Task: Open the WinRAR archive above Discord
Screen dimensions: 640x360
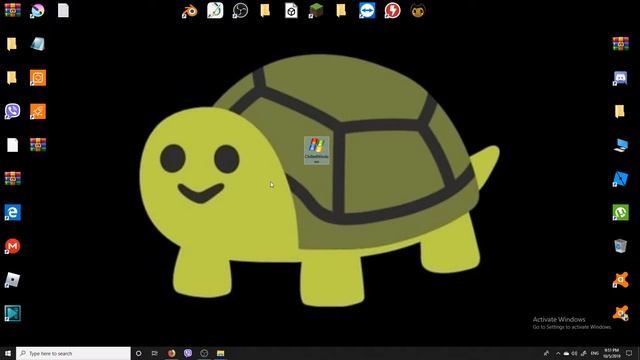Action: pyautogui.click(x=620, y=44)
